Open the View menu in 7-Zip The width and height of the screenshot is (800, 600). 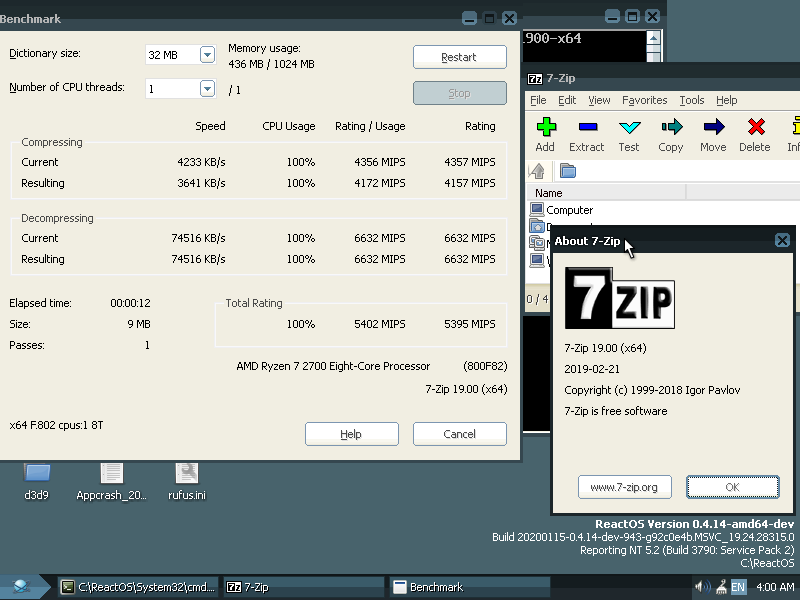[x=599, y=101]
